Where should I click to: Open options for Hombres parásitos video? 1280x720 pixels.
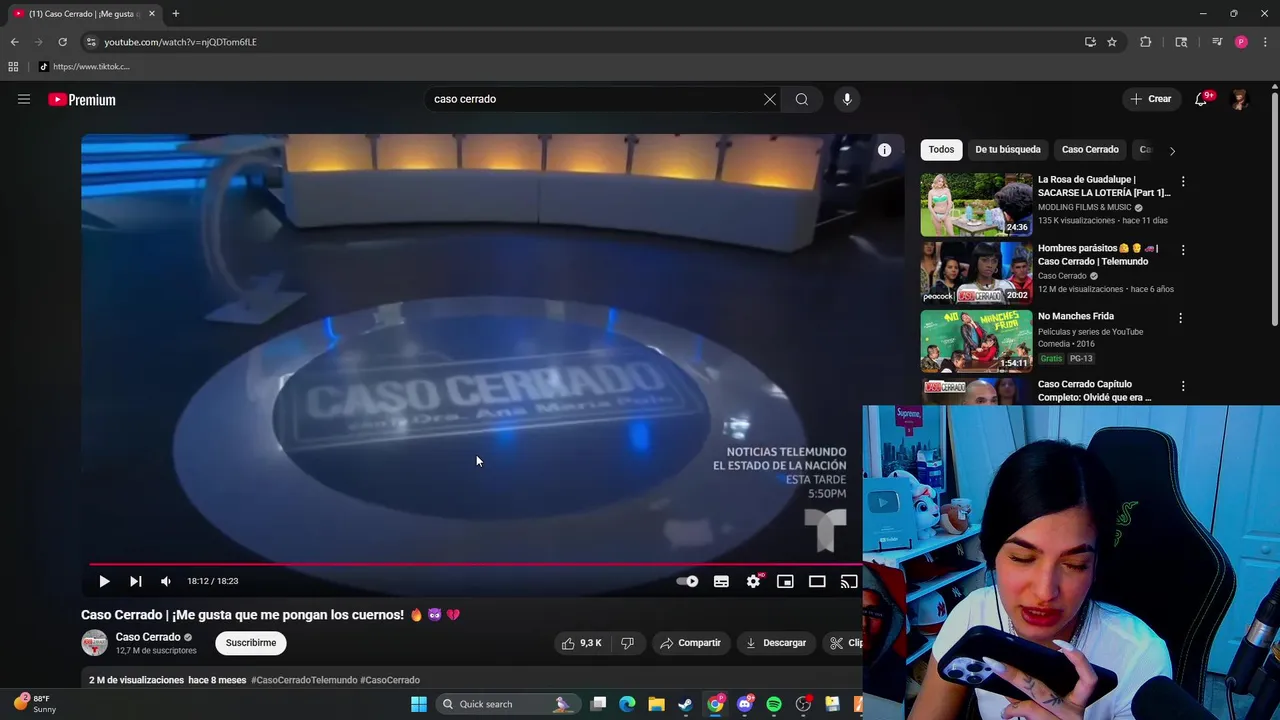[1183, 250]
